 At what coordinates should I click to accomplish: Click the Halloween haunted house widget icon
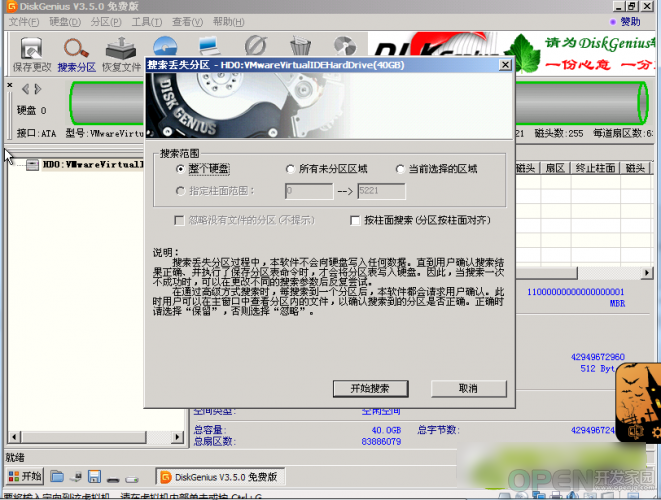[x=638, y=403]
